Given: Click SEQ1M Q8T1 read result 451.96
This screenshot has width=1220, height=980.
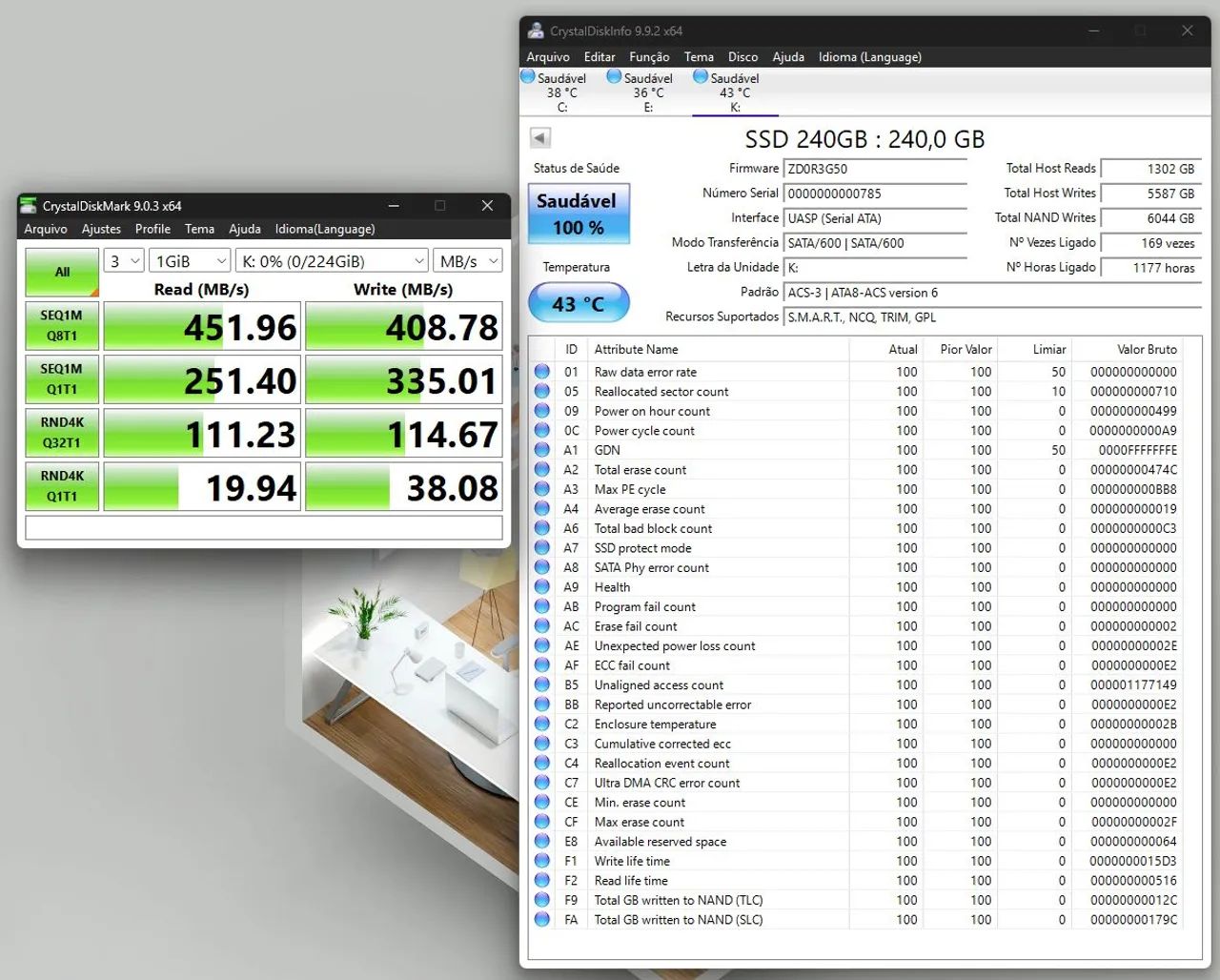Looking at the screenshot, I should click(202, 326).
